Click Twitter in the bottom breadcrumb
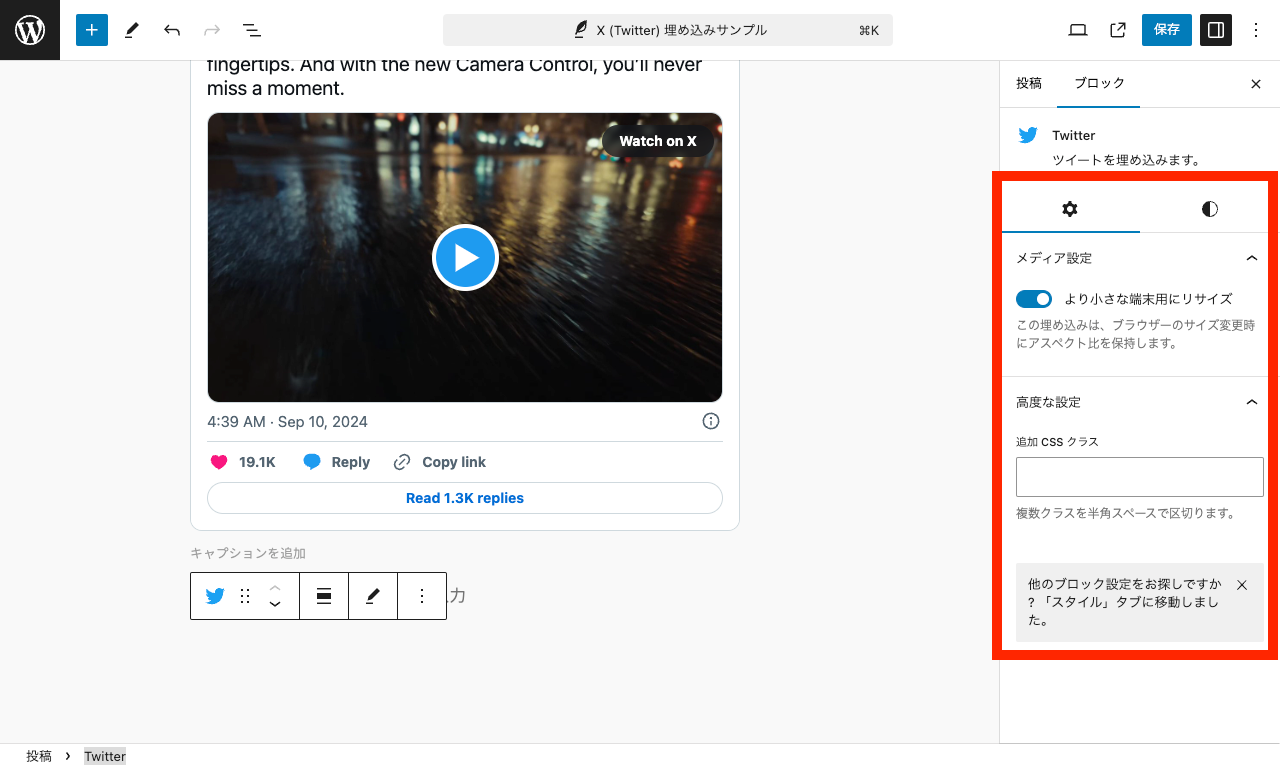The image size is (1280, 768). point(105,756)
